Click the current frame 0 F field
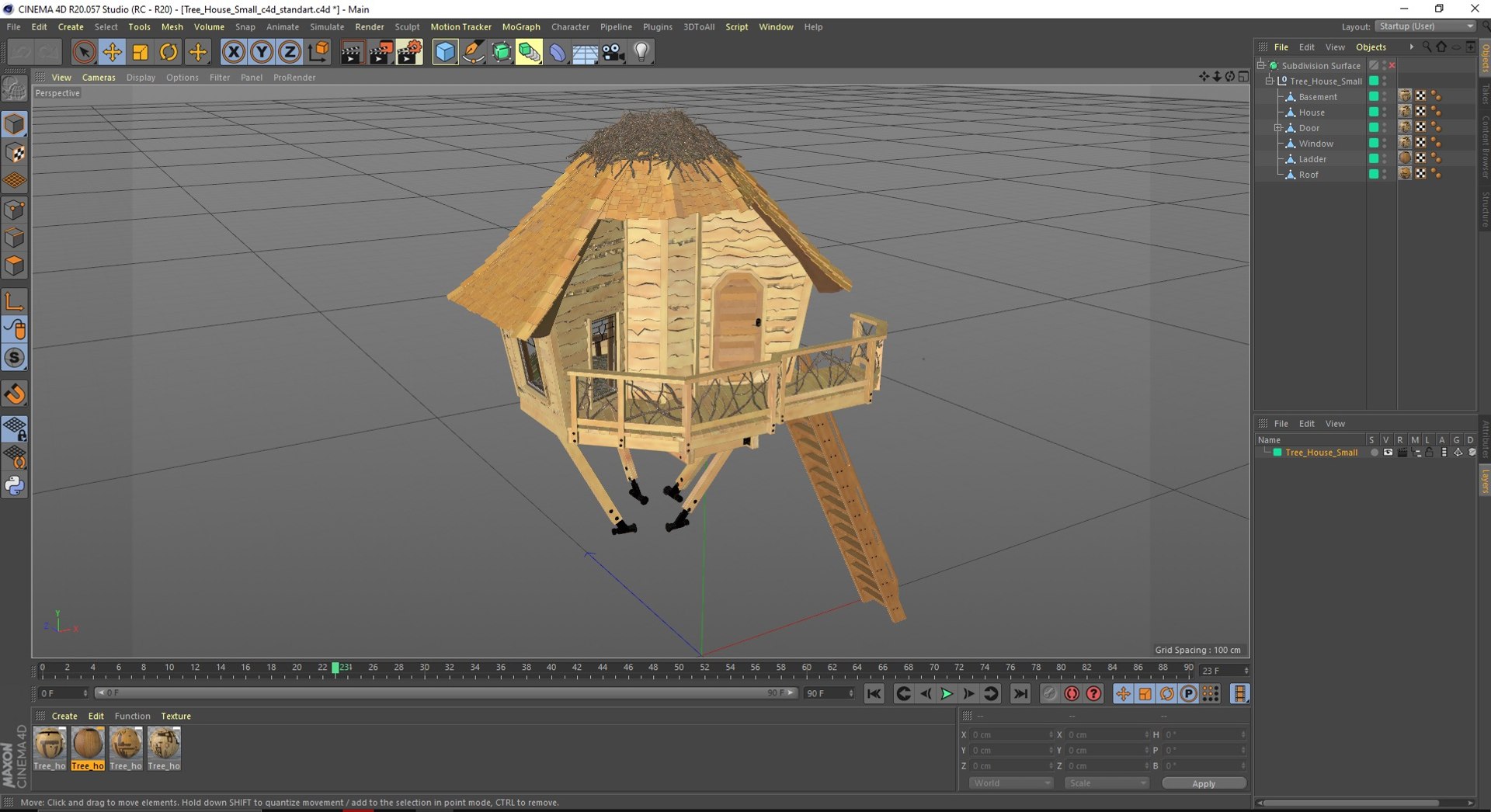The width and height of the screenshot is (1491, 812). coord(64,693)
